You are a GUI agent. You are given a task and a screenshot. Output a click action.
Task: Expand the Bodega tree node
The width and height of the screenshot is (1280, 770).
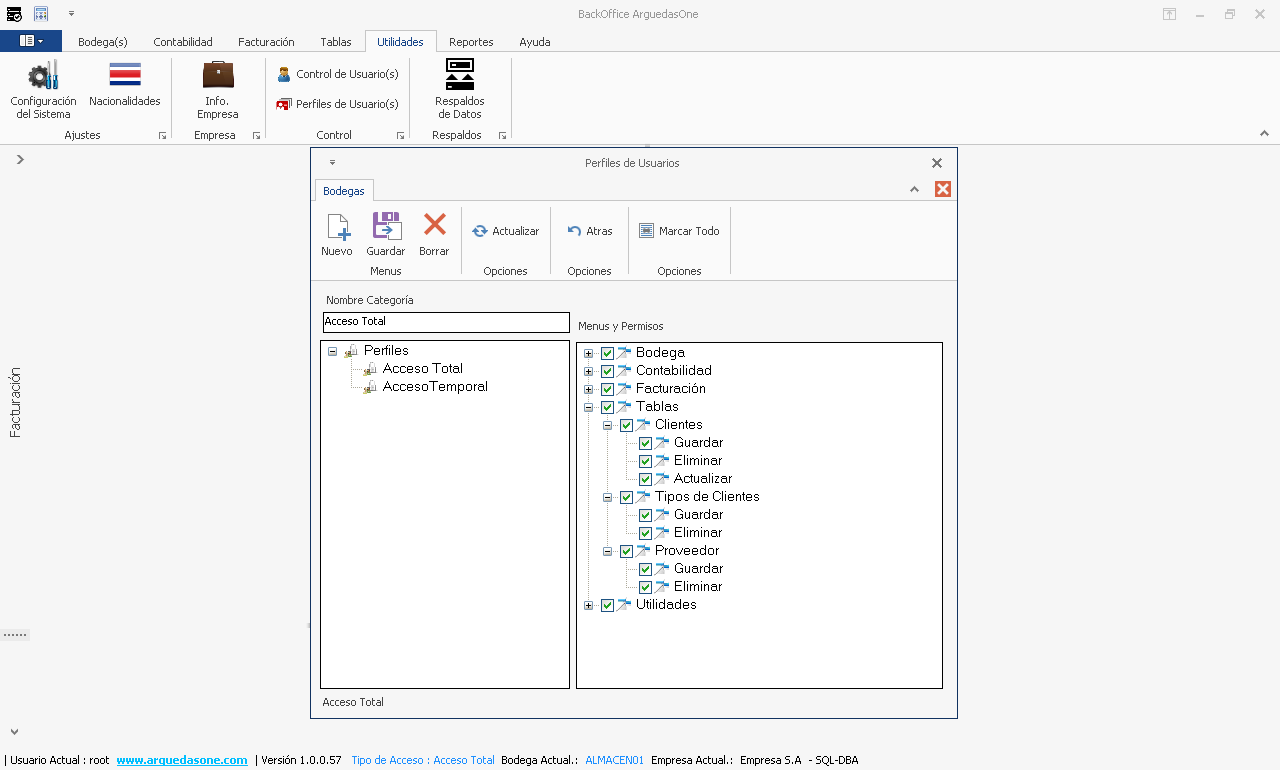point(588,354)
